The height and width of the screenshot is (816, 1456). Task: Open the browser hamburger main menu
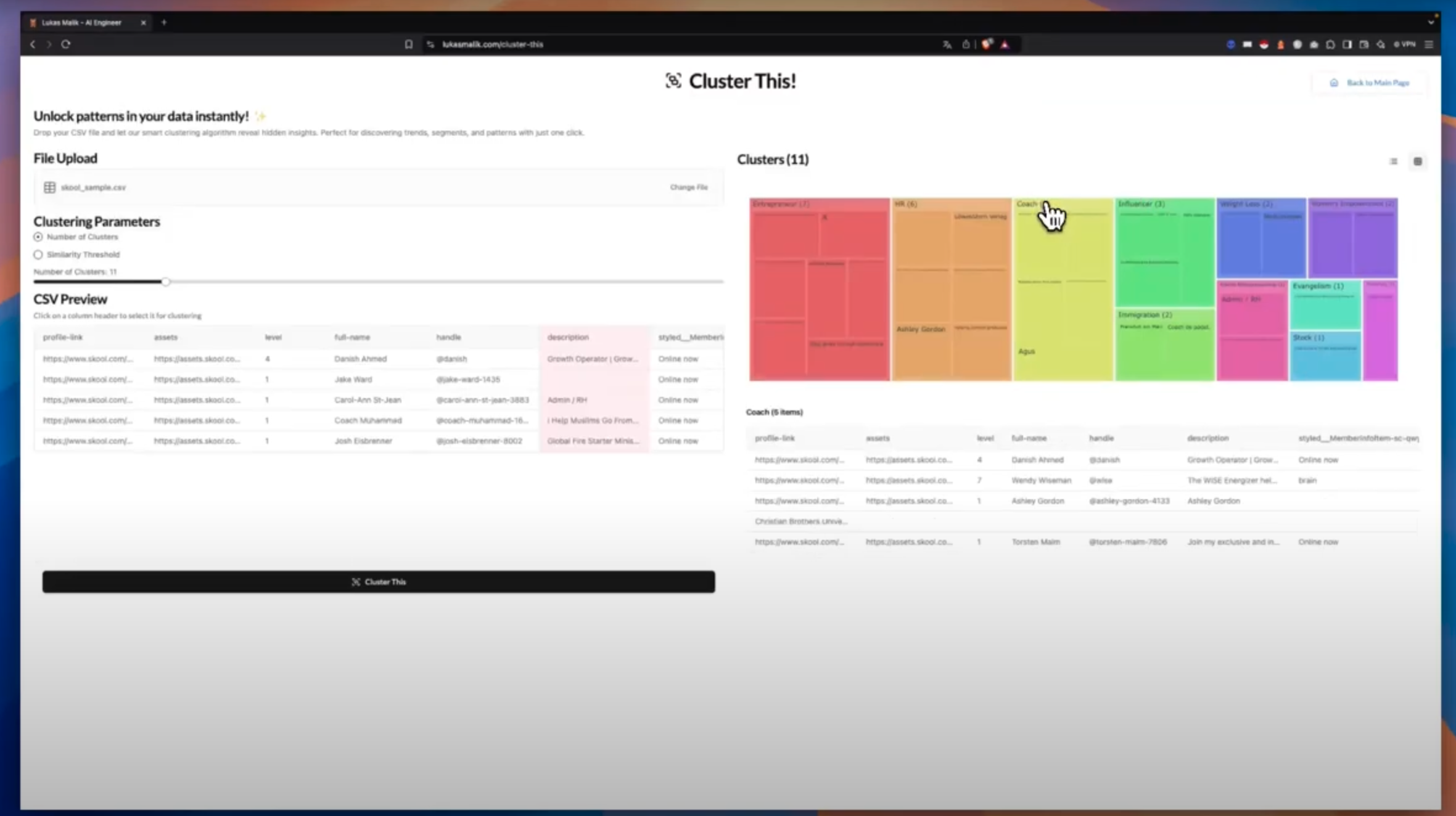pos(1428,44)
